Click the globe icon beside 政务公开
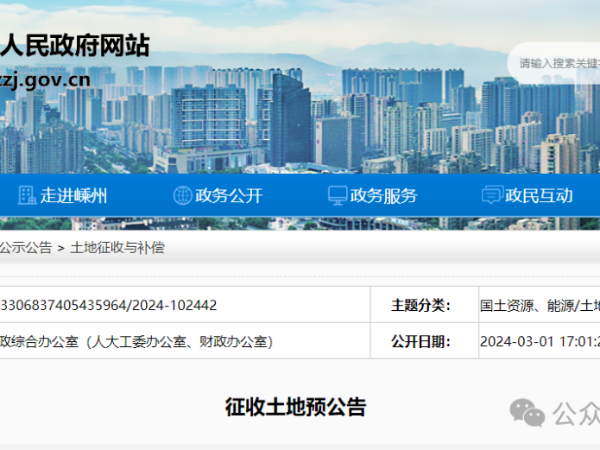The width and height of the screenshot is (600, 450). (x=183, y=196)
